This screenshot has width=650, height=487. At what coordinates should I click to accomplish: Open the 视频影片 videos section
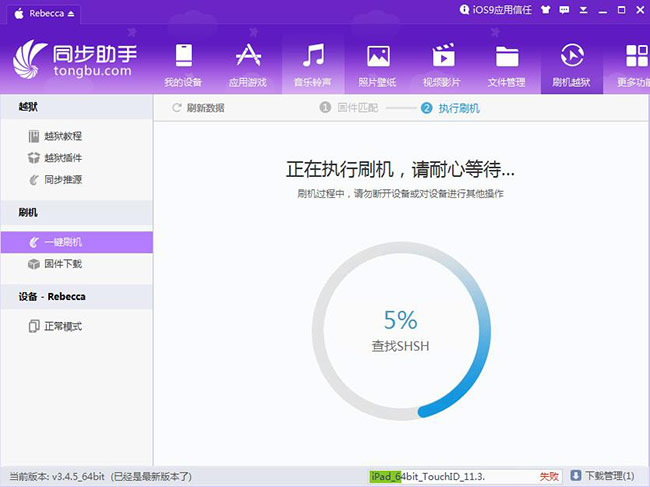click(x=442, y=64)
